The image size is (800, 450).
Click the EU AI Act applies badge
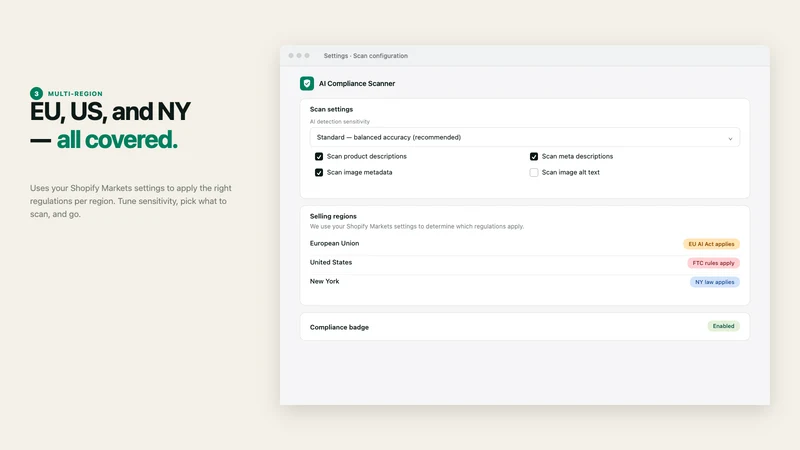[711, 244]
